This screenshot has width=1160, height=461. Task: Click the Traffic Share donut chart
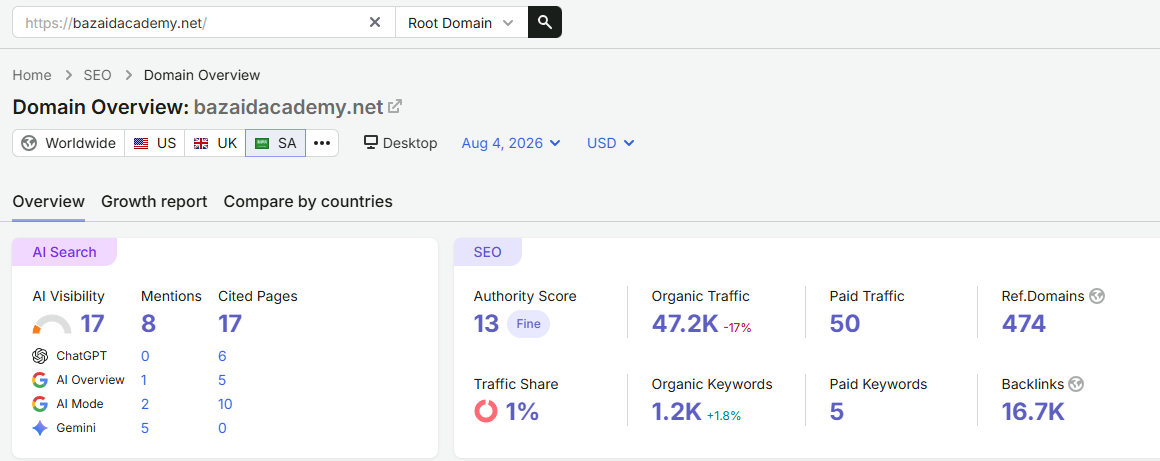click(485, 411)
